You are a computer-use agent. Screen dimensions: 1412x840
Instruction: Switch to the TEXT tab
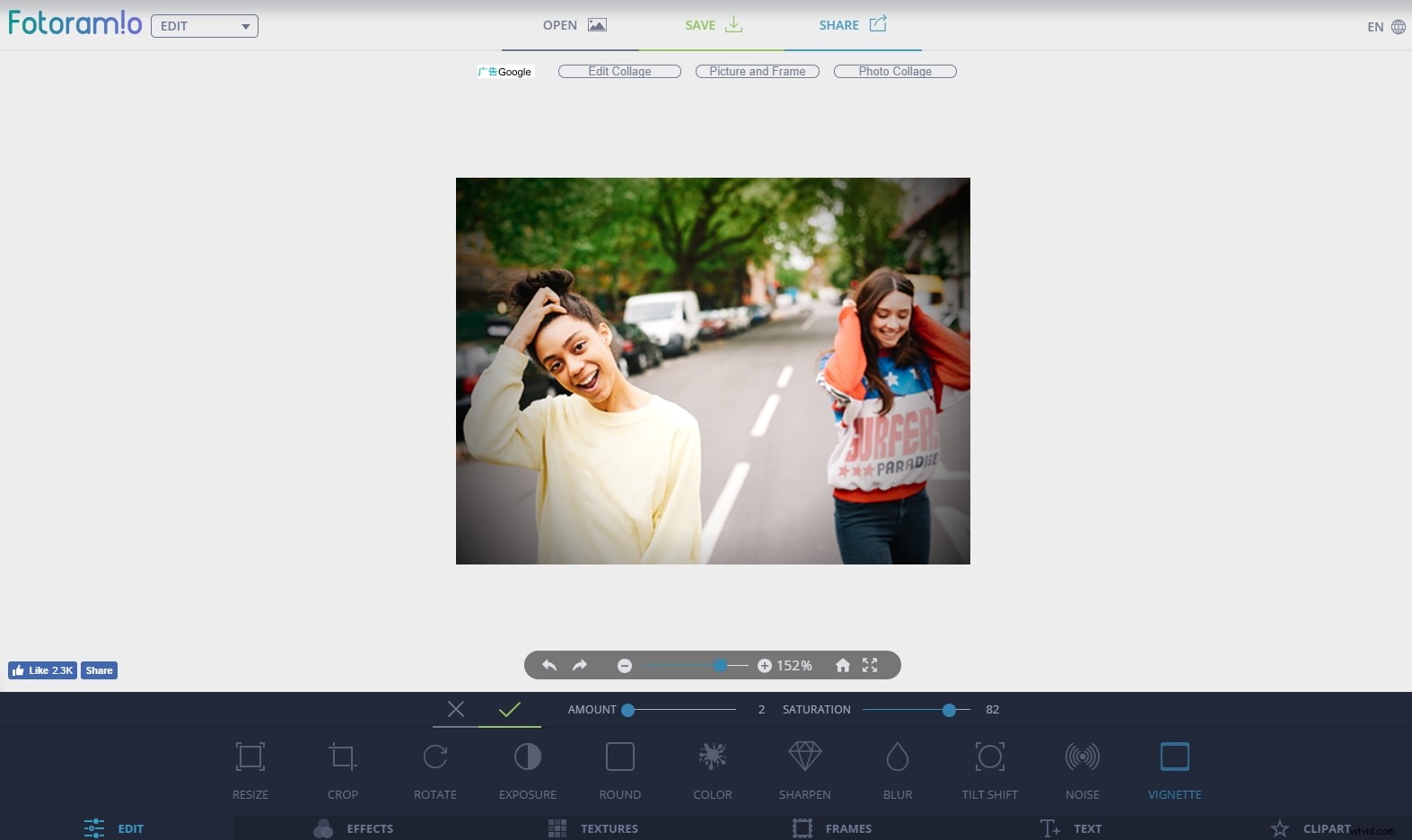click(x=1071, y=828)
